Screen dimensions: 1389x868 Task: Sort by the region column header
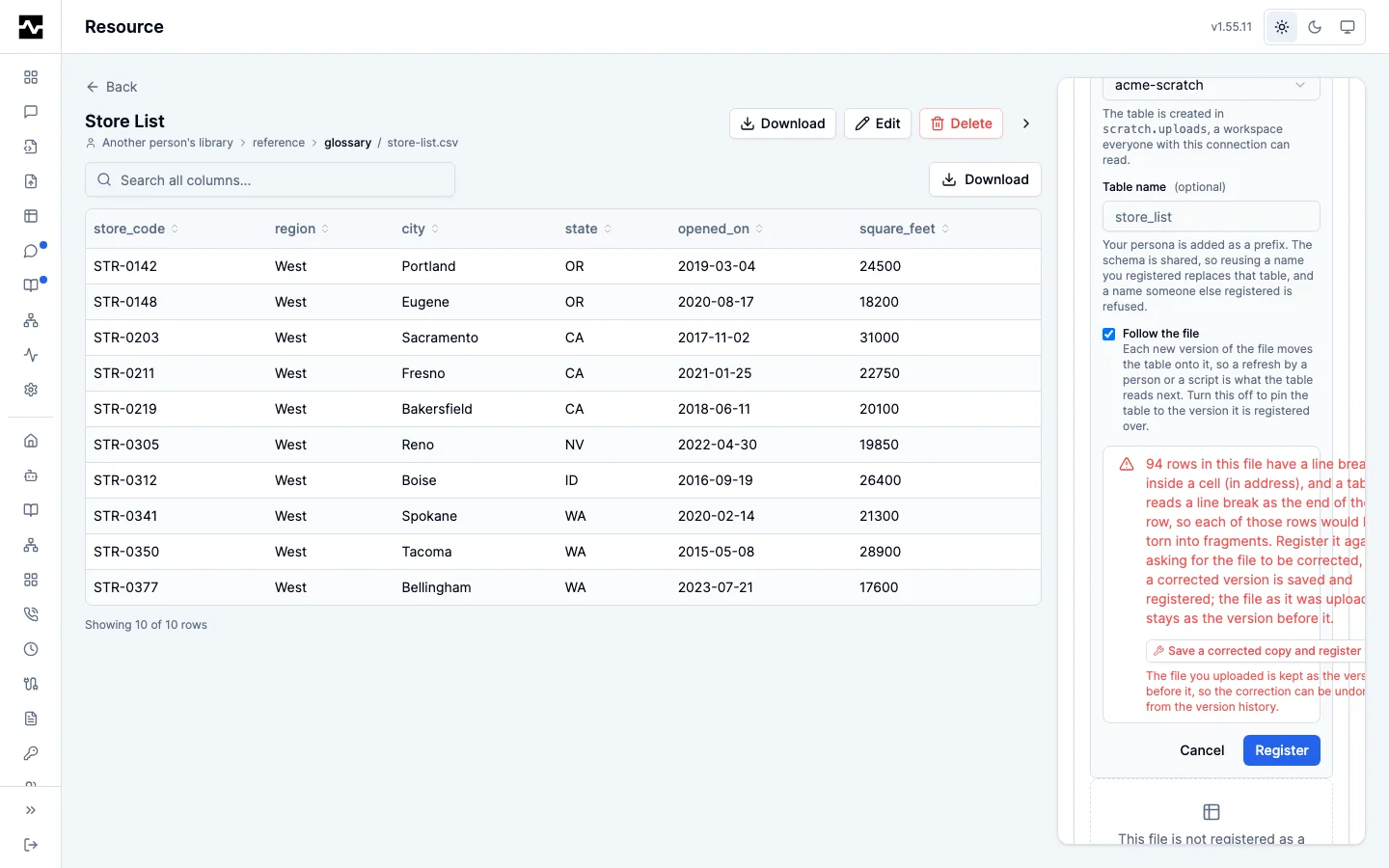click(302, 229)
